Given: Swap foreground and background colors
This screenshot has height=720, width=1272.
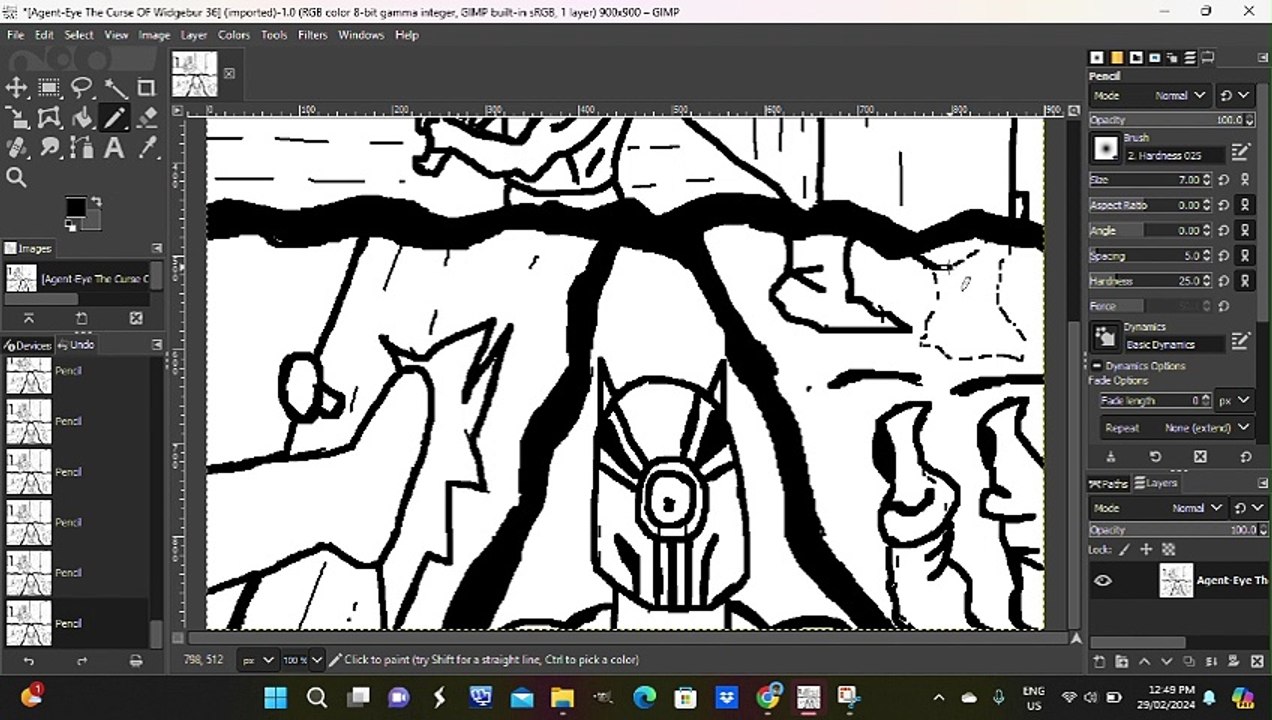Looking at the screenshot, I should coord(96,201).
